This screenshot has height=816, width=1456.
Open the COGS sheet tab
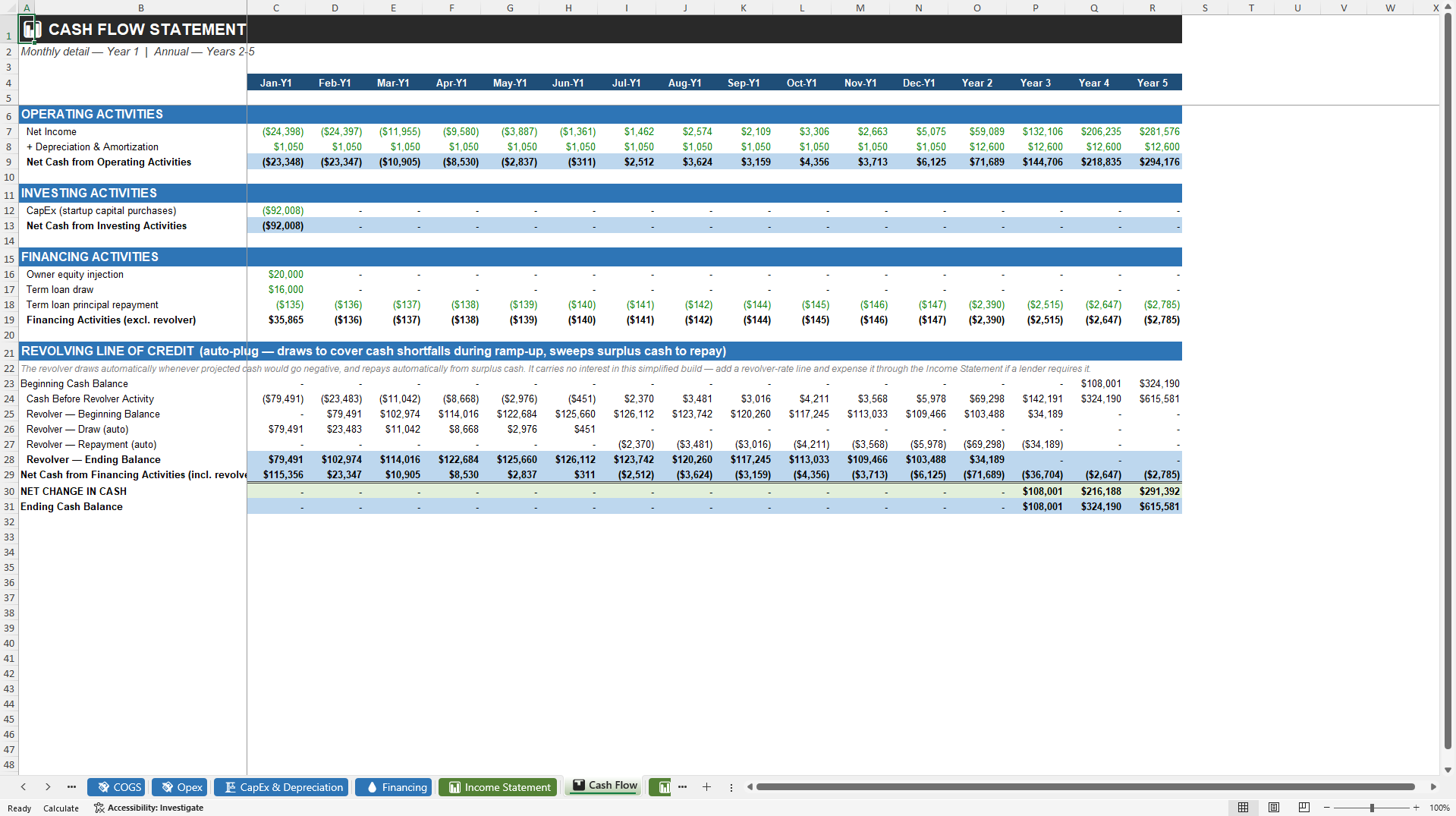click(x=116, y=787)
